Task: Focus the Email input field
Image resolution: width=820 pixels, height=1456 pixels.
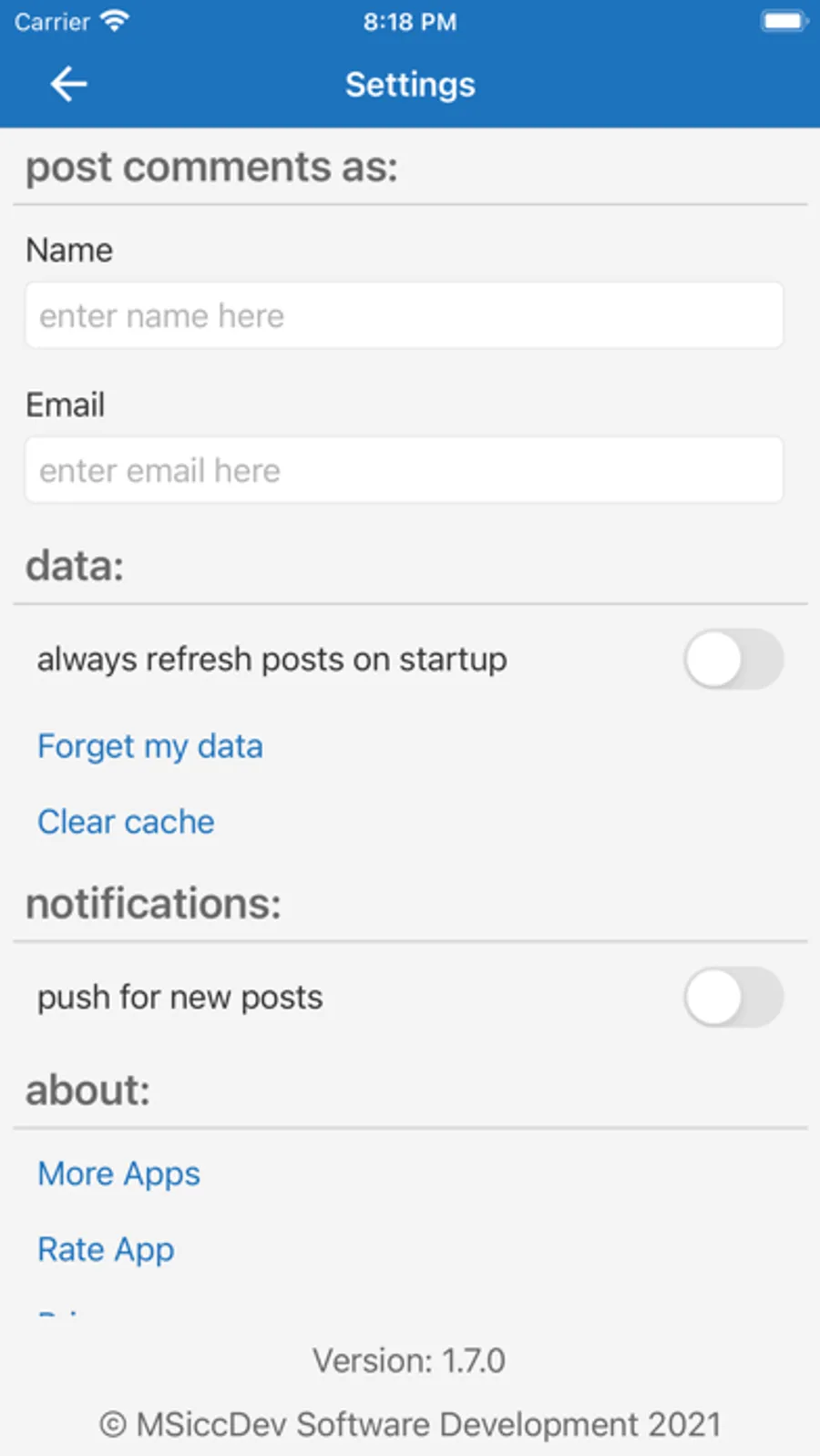Action: coord(404,470)
